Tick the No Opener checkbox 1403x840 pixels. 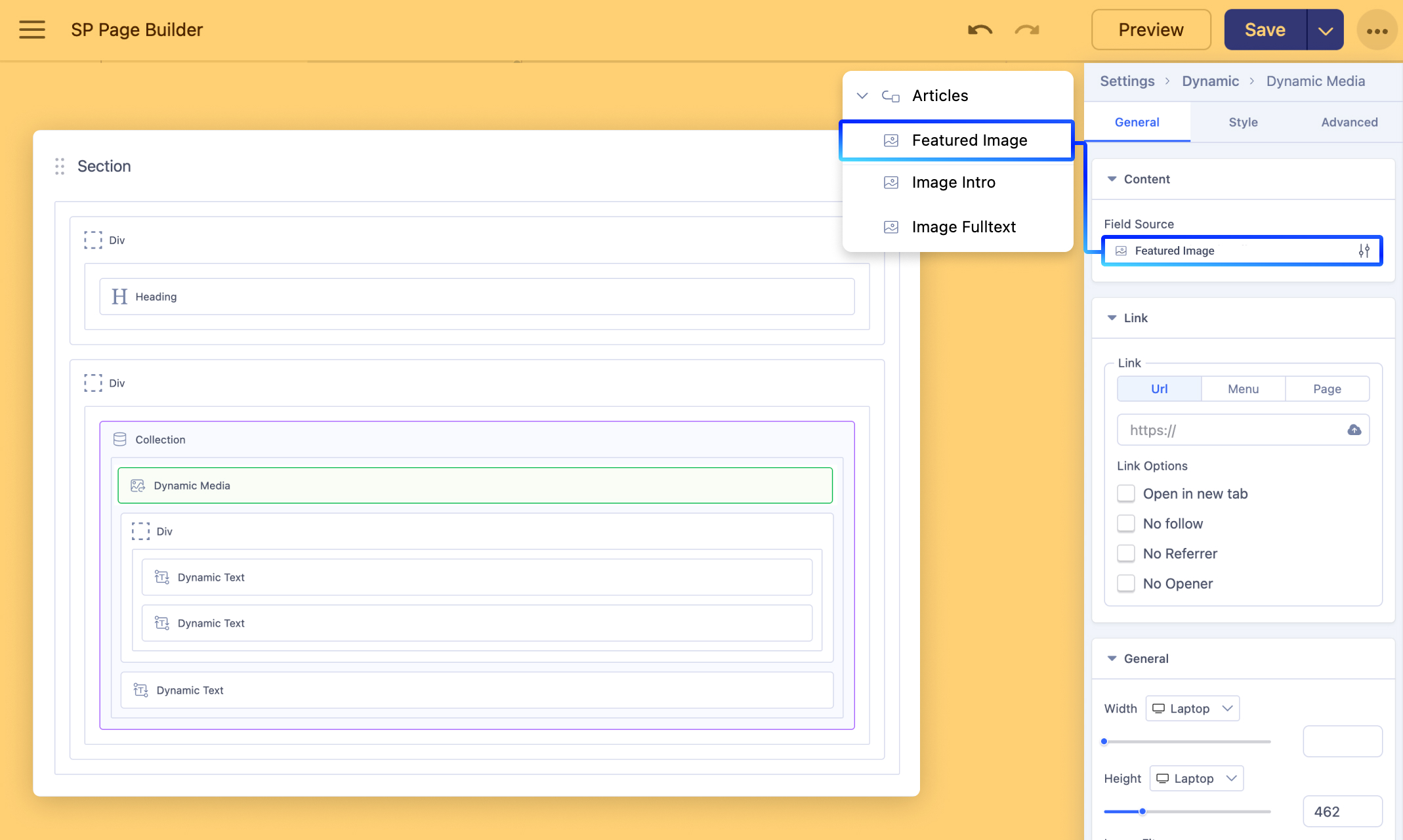click(1126, 583)
